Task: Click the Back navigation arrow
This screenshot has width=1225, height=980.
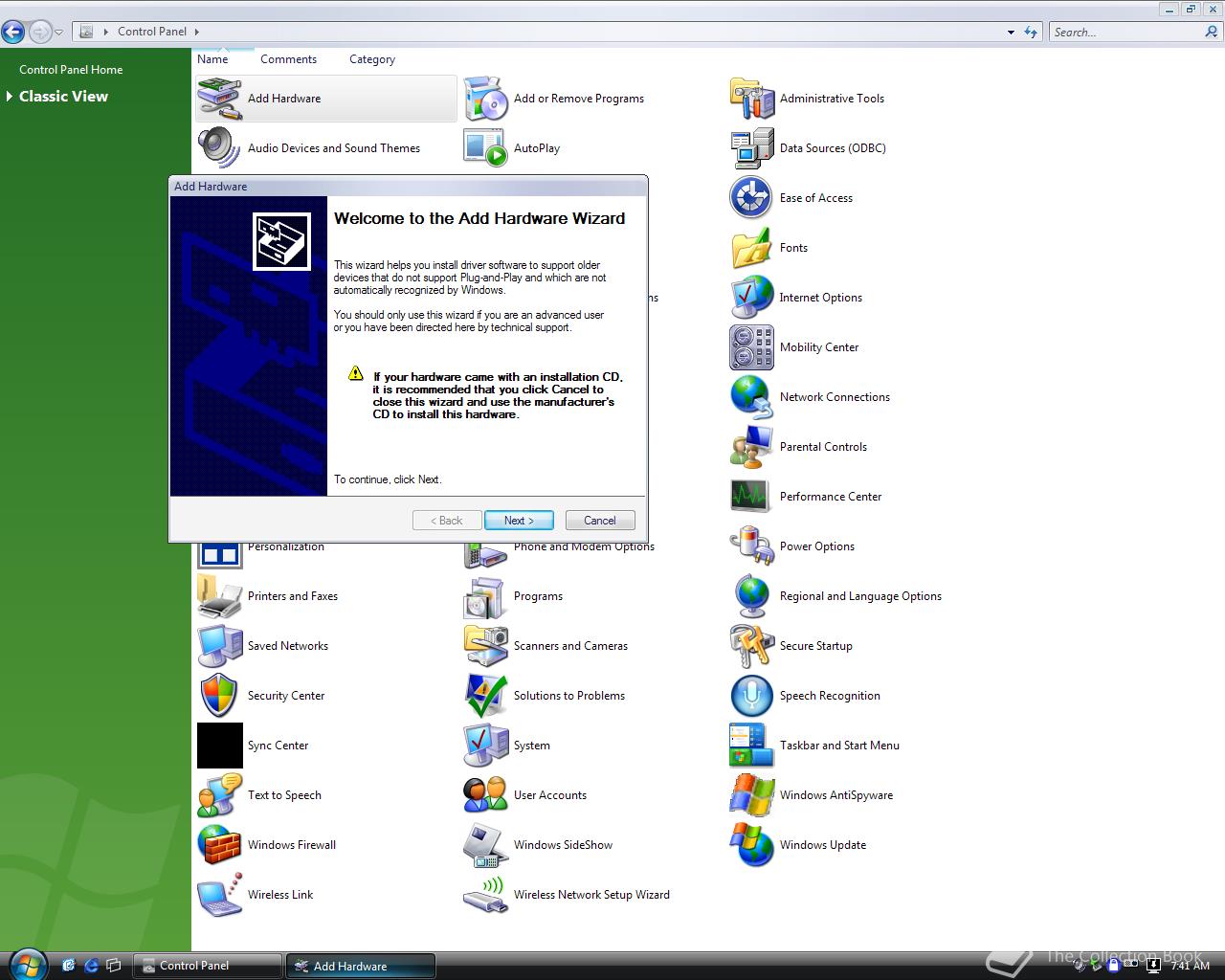Action: (x=13, y=32)
